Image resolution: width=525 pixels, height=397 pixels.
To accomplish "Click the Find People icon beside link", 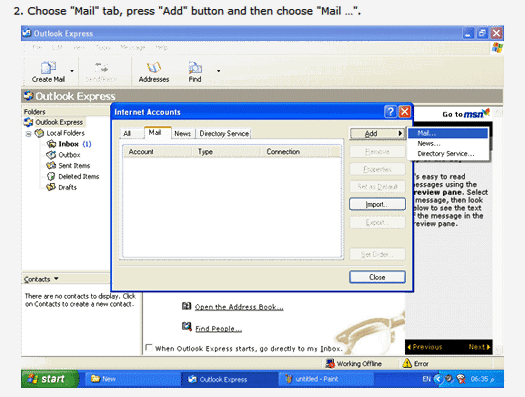I will pos(186,326).
